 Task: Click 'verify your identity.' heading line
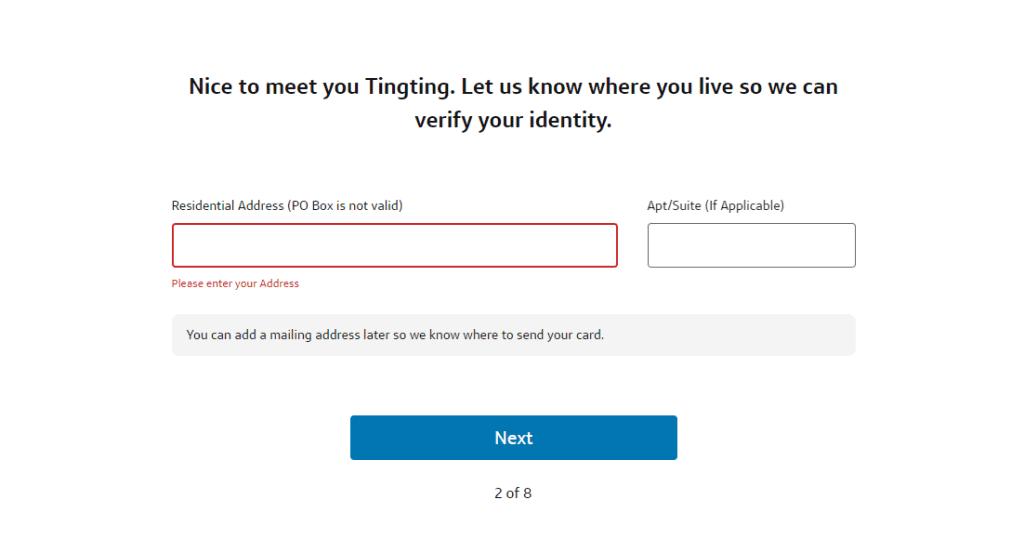coord(513,122)
